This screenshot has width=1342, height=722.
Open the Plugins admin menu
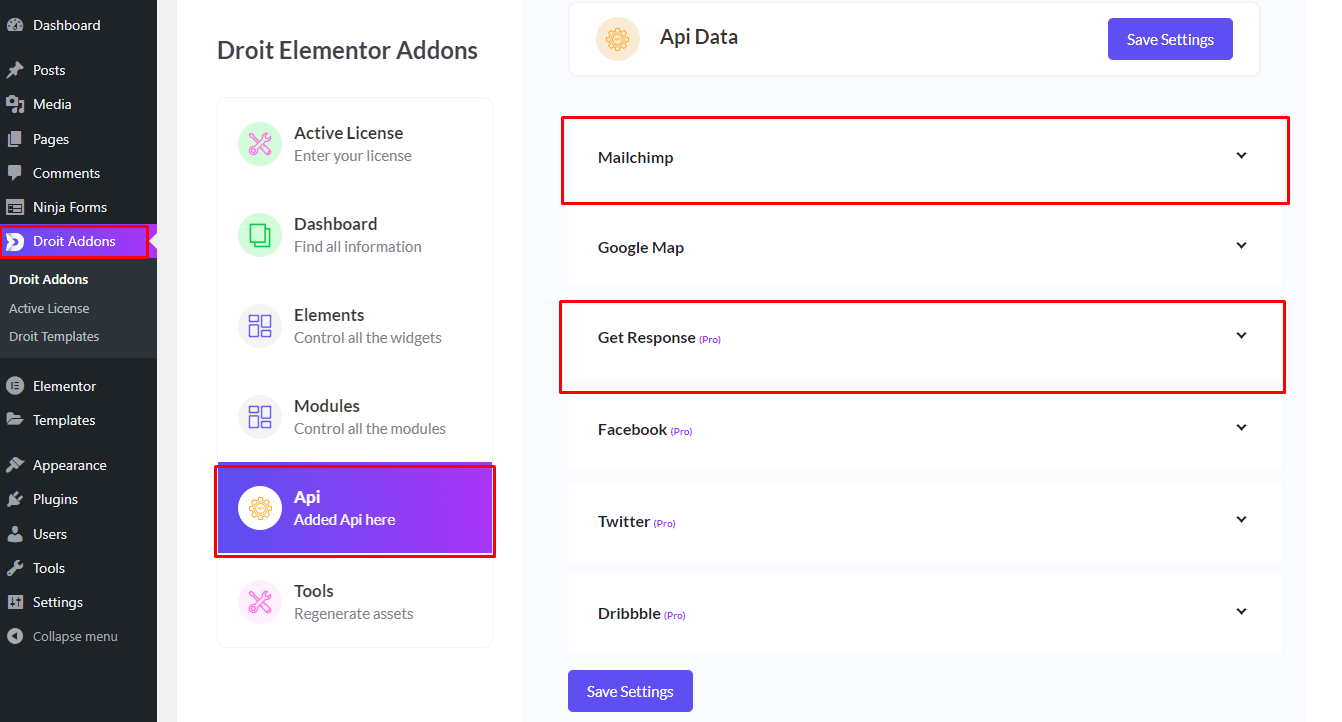[55, 499]
